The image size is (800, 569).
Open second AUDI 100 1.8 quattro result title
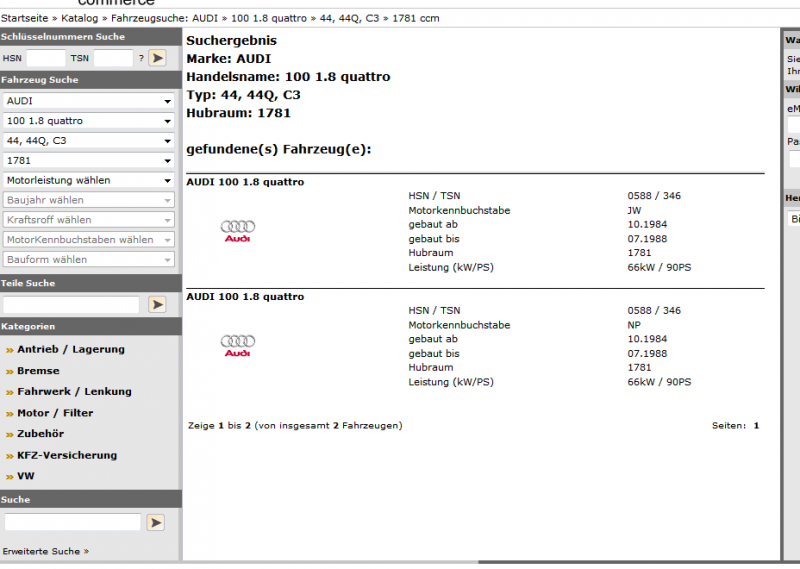(245, 297)
